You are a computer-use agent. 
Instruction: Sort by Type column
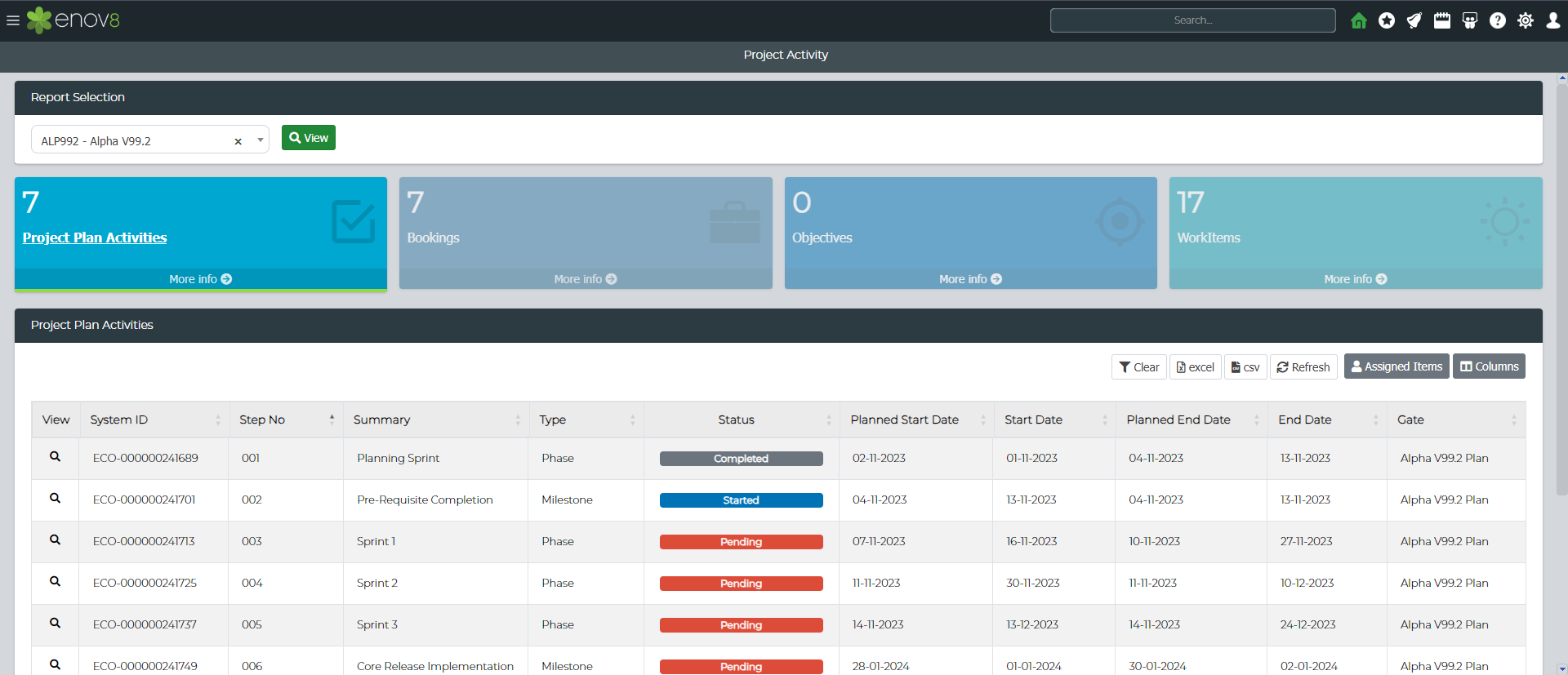586,420
